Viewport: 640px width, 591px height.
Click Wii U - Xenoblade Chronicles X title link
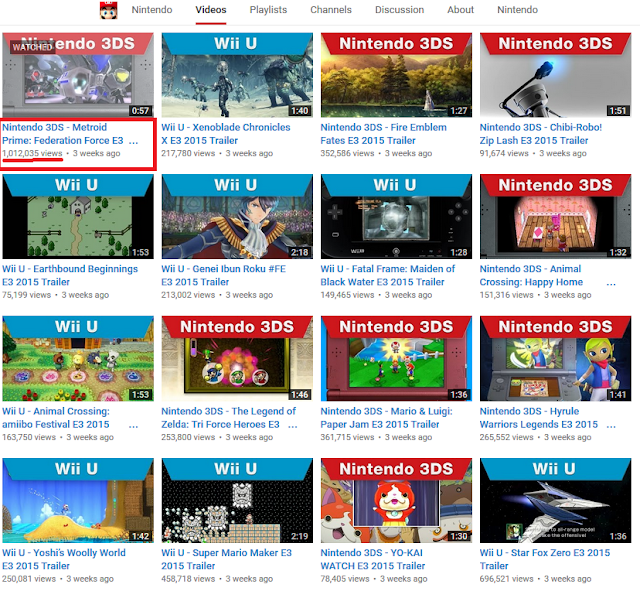pos(226,134)
